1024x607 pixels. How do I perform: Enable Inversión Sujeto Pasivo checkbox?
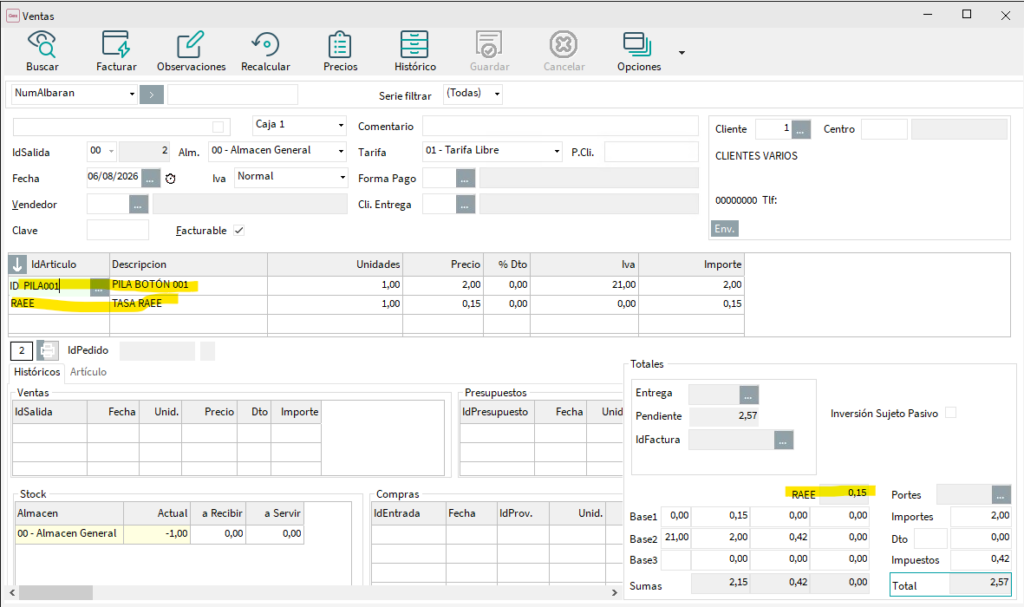951,413
